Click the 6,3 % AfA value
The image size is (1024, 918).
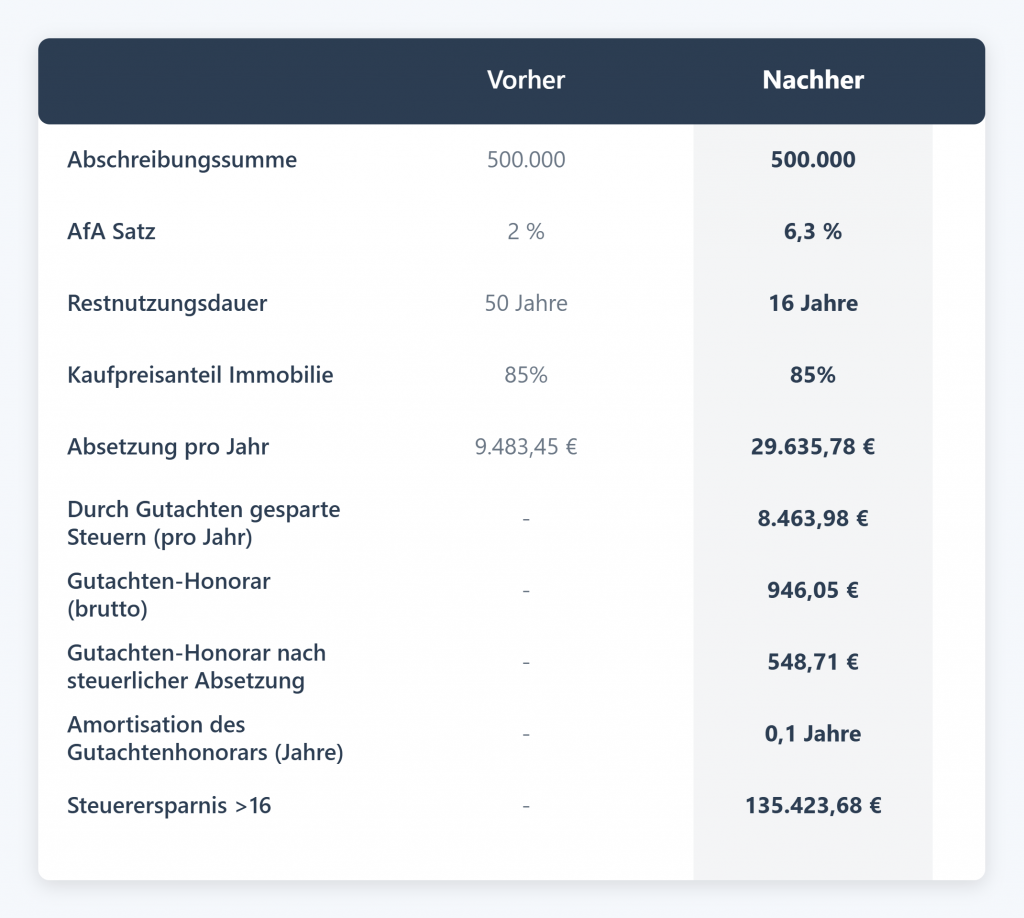[x=813, y=232]
